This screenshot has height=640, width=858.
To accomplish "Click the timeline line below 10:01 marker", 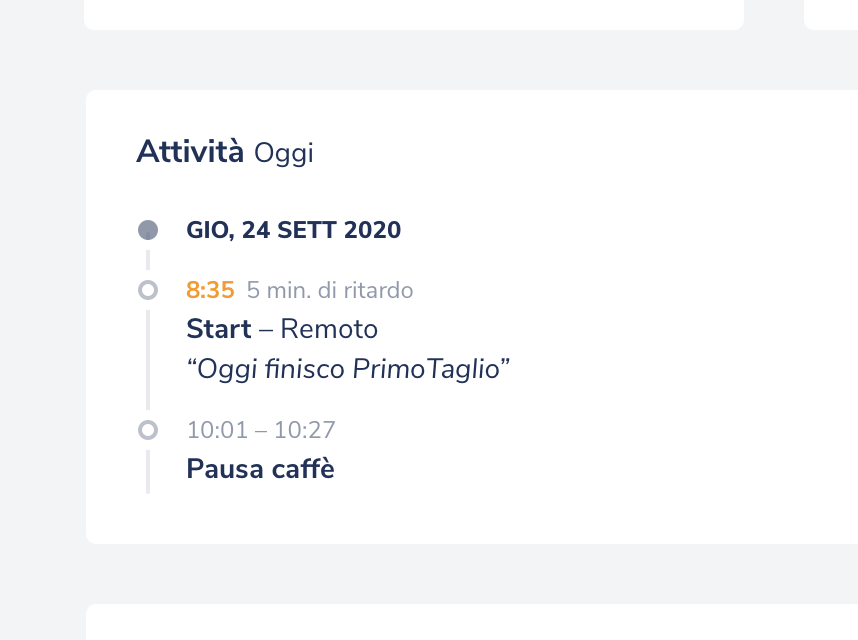I will pyautogui.click(x=148, y=472).
